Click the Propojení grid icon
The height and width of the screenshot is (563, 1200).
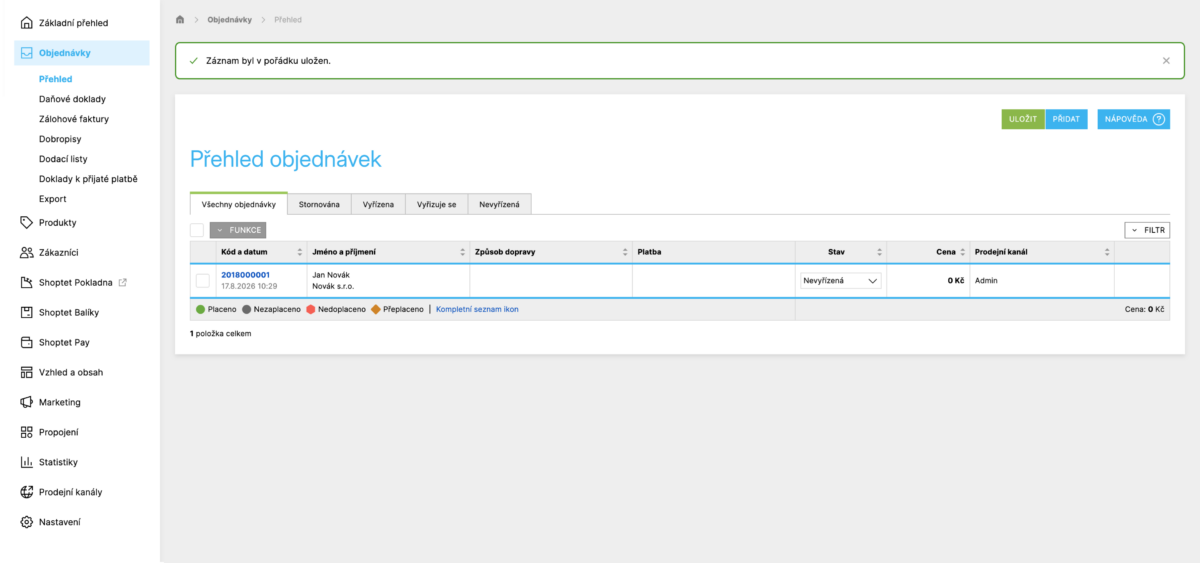27,433
